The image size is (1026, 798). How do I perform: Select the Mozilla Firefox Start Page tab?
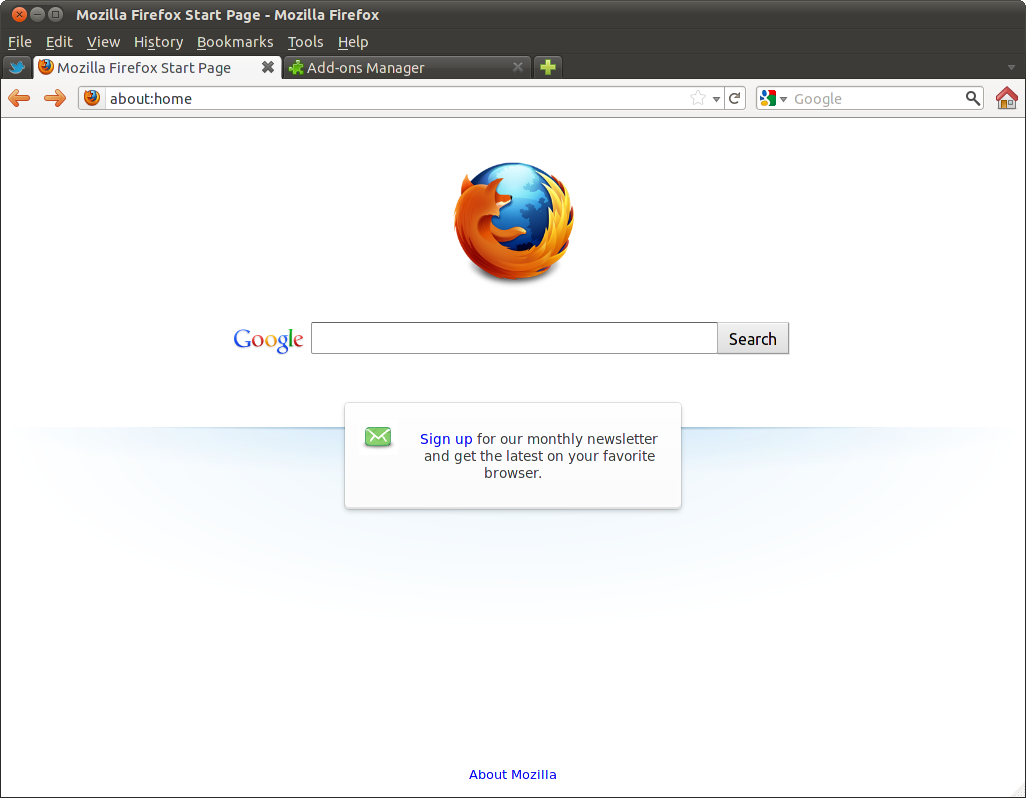coord(157,67)
